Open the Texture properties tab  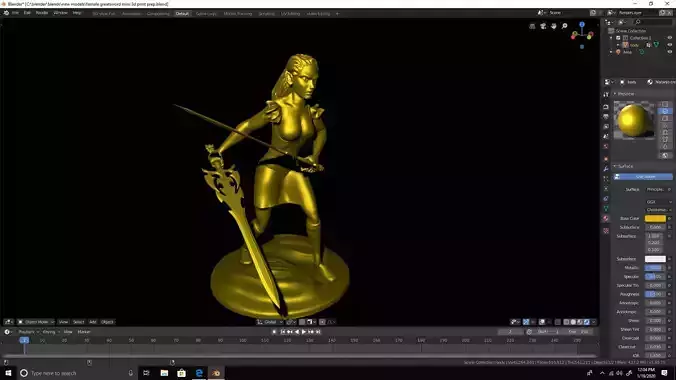(606, 231)
